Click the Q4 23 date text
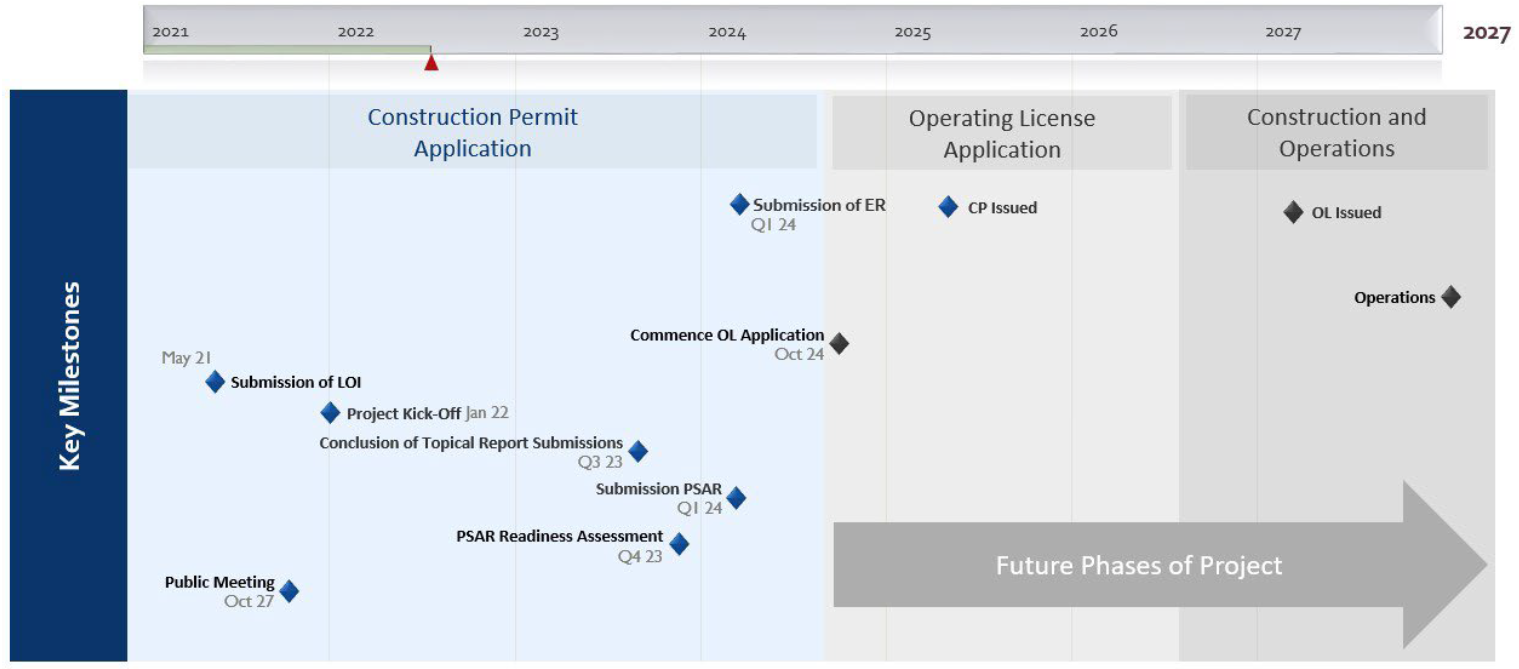Viewport: 1519px width, 669px height. (x=640, y=557)
